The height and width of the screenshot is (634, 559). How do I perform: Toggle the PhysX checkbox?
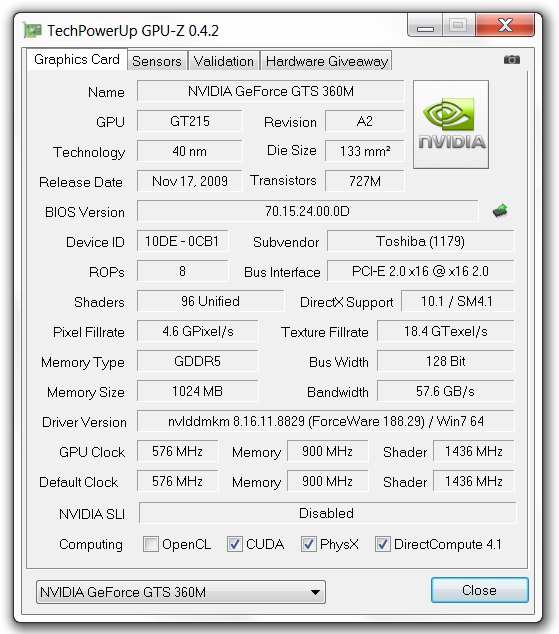308,544
